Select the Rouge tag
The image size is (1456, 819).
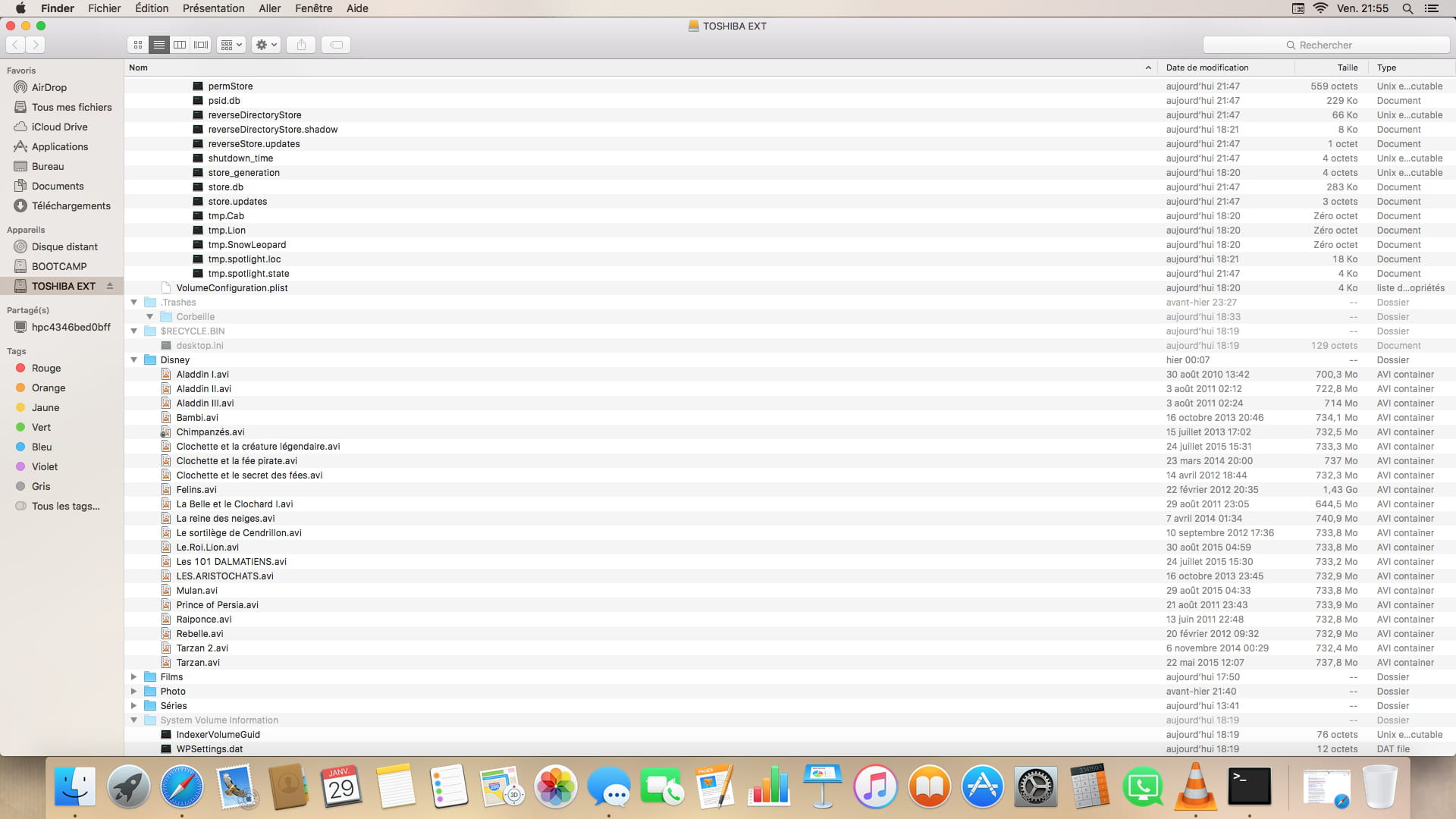click(46, 368)
